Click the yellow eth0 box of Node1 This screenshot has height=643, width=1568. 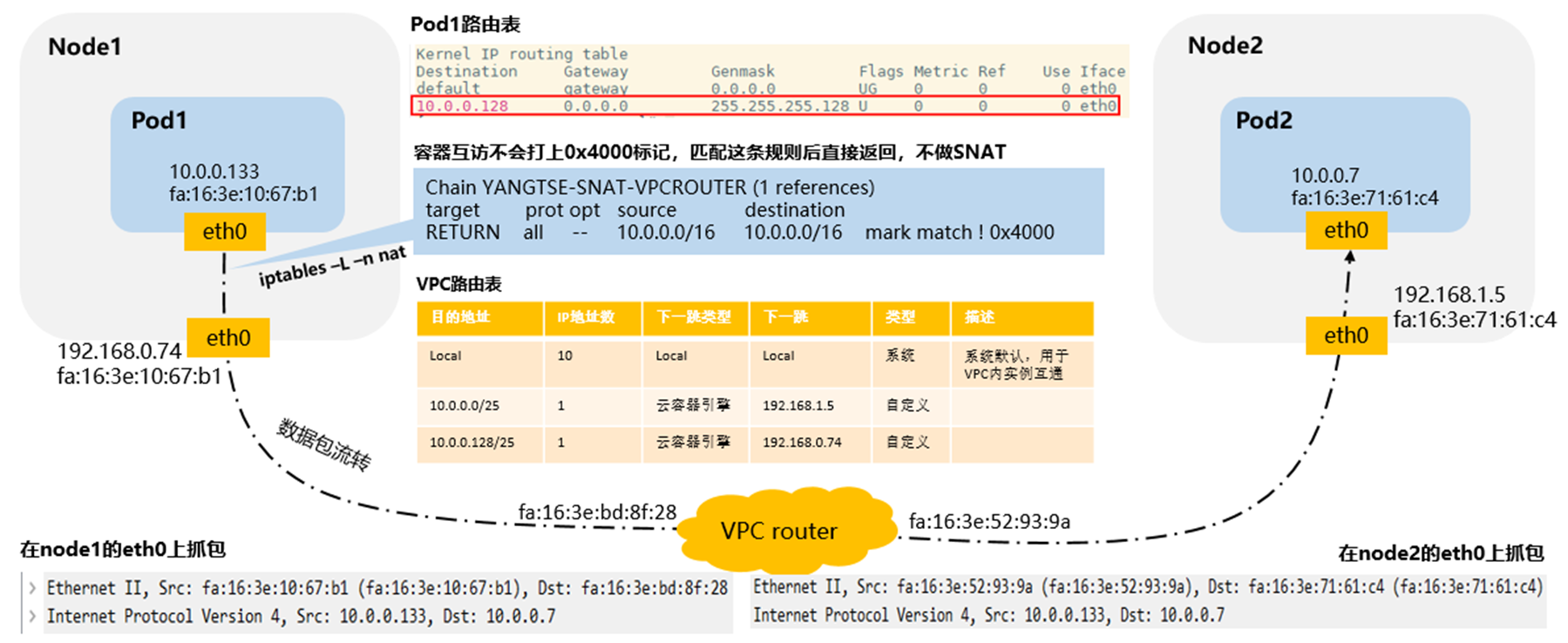click(228, 338)
